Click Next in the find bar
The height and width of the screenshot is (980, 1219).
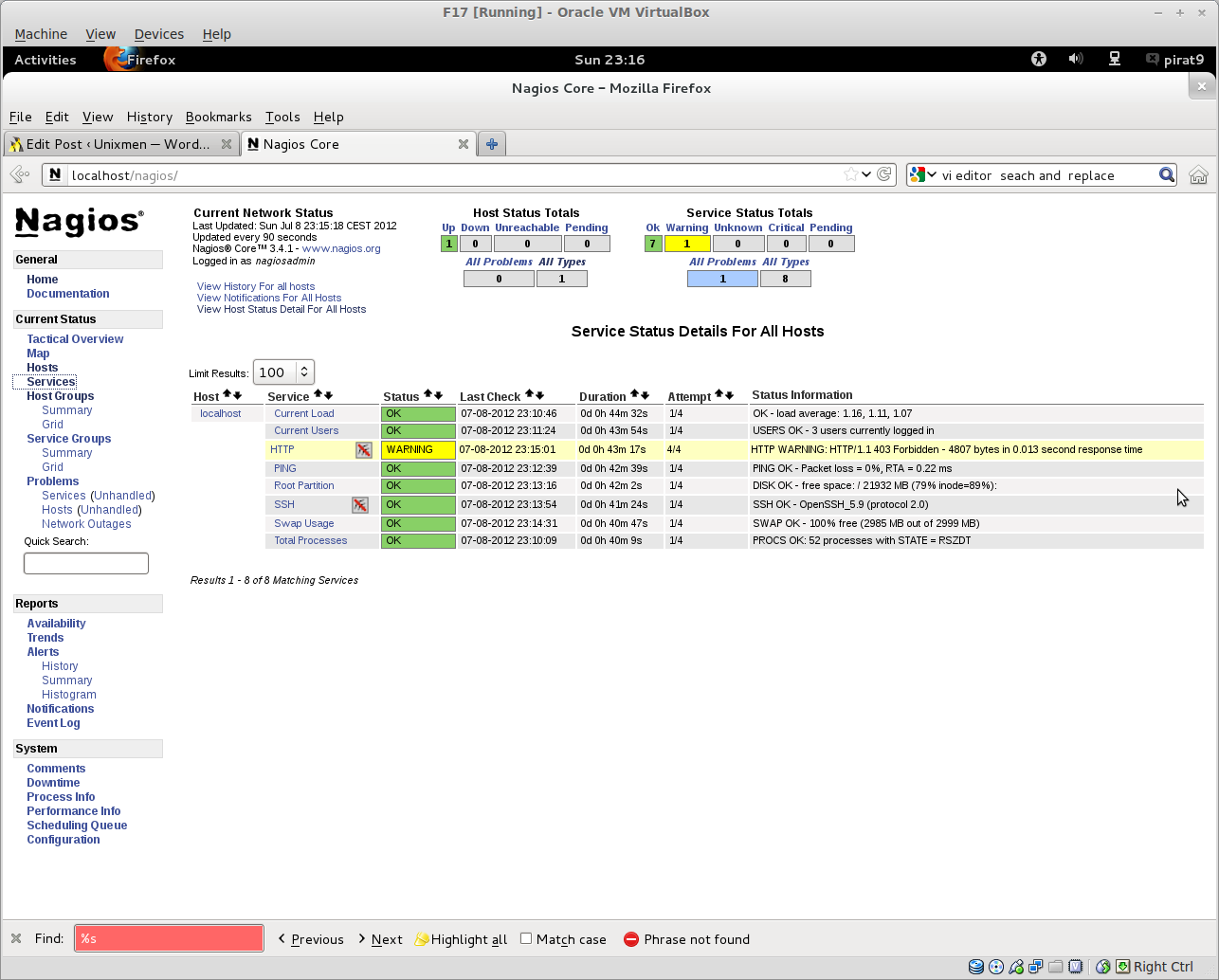coord(380,939)
